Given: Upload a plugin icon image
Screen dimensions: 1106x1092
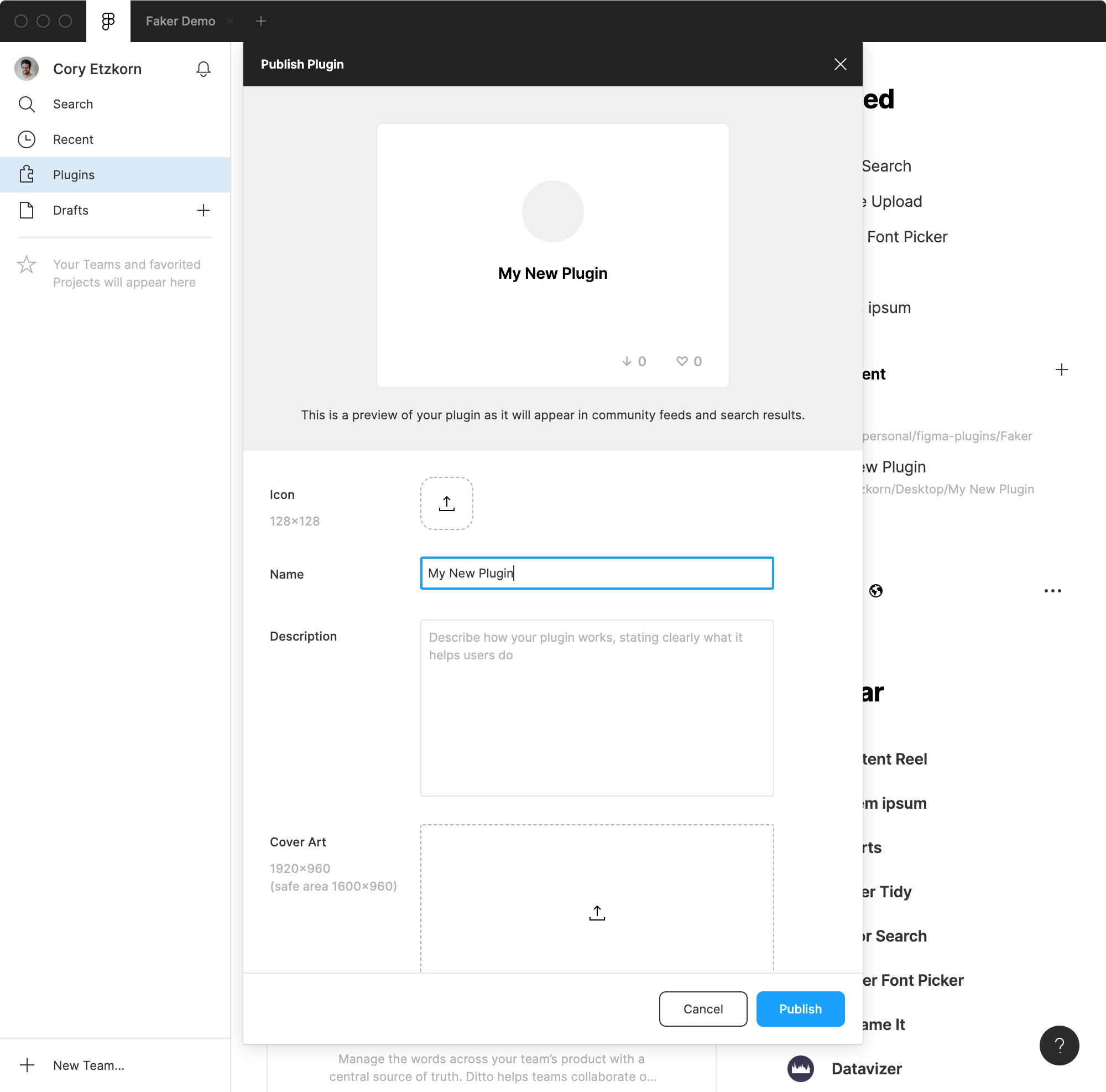Looking at the screenshot, I should [x=446, y=503].
